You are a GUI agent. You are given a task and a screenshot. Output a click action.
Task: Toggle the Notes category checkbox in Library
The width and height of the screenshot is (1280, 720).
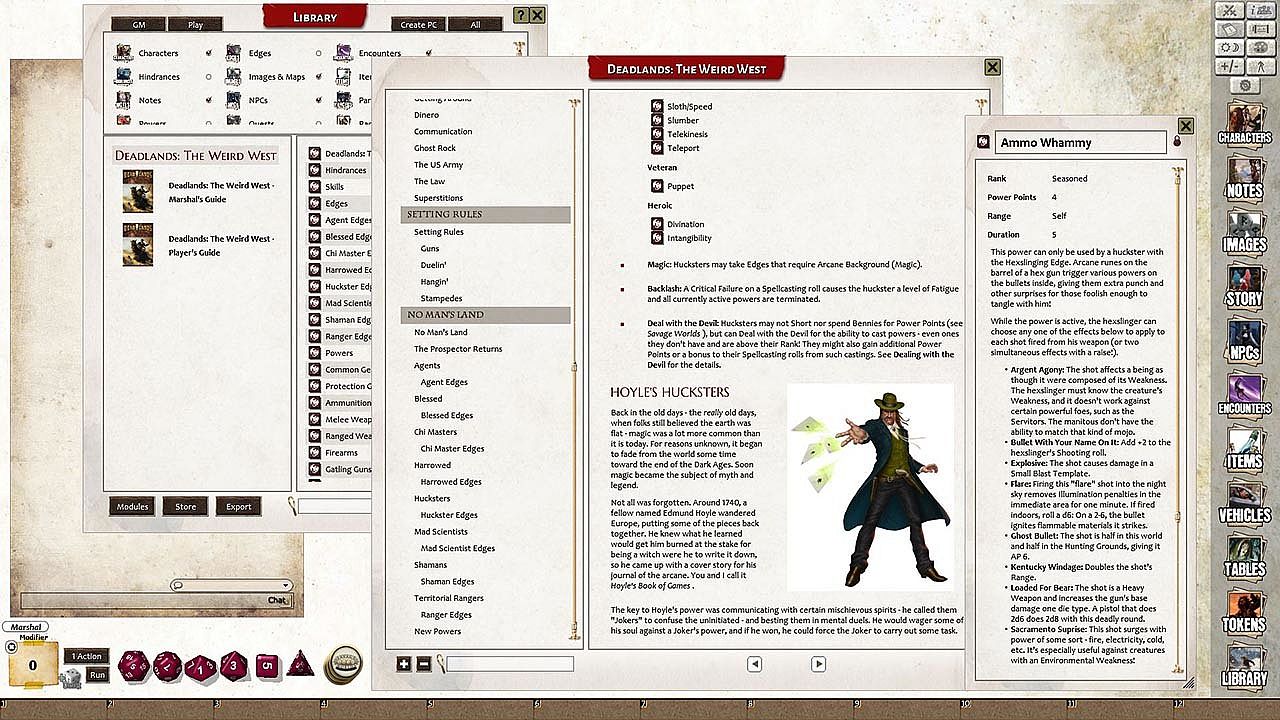pos(209,100)
